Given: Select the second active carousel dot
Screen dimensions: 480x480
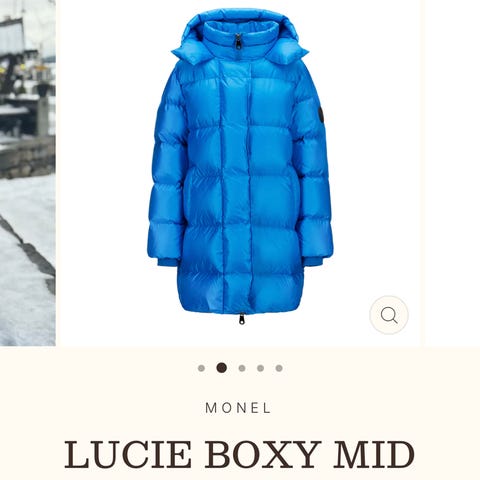Looking at the screenshot, I should [222, 368].
